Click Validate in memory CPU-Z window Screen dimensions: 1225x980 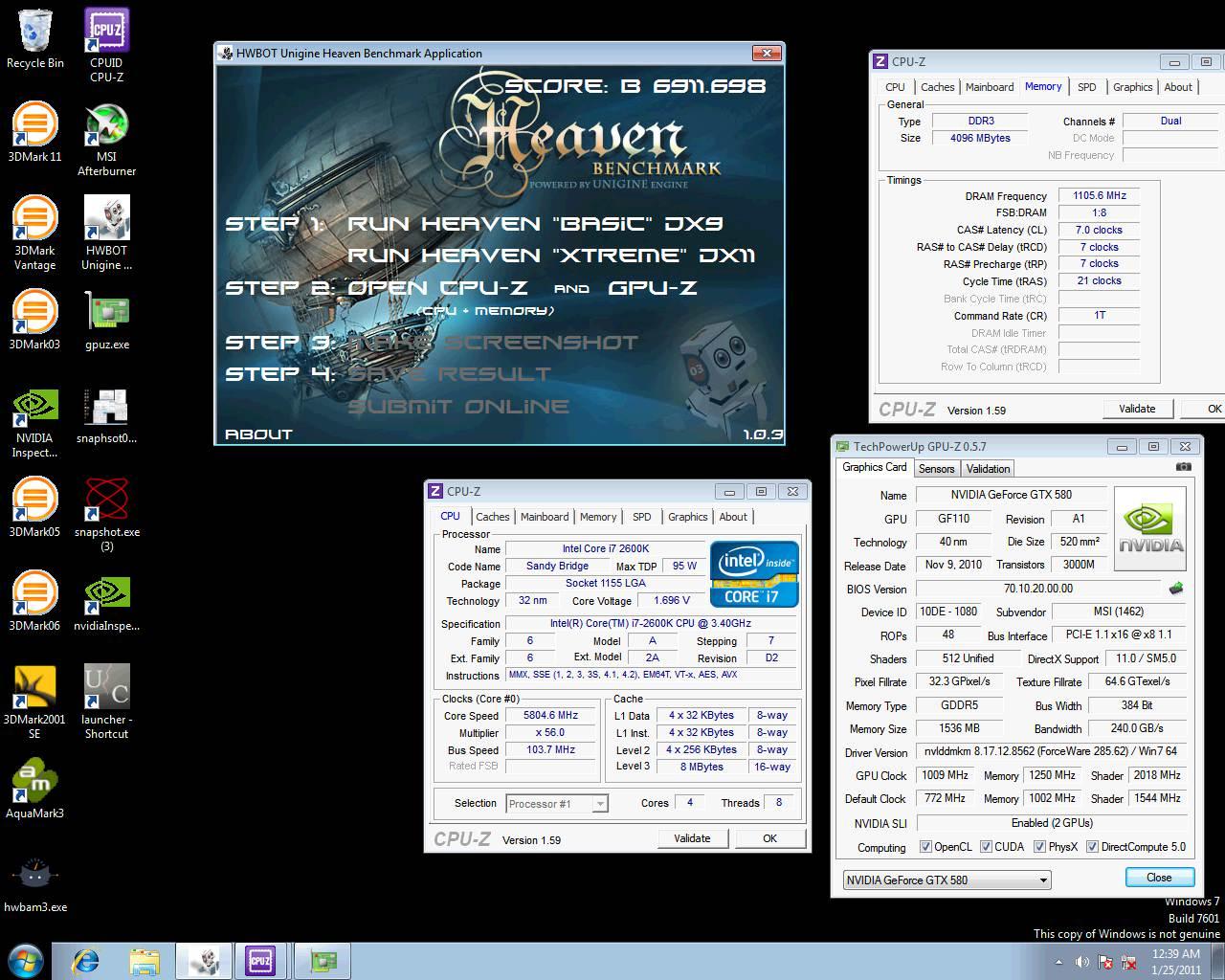[1137, 409]
